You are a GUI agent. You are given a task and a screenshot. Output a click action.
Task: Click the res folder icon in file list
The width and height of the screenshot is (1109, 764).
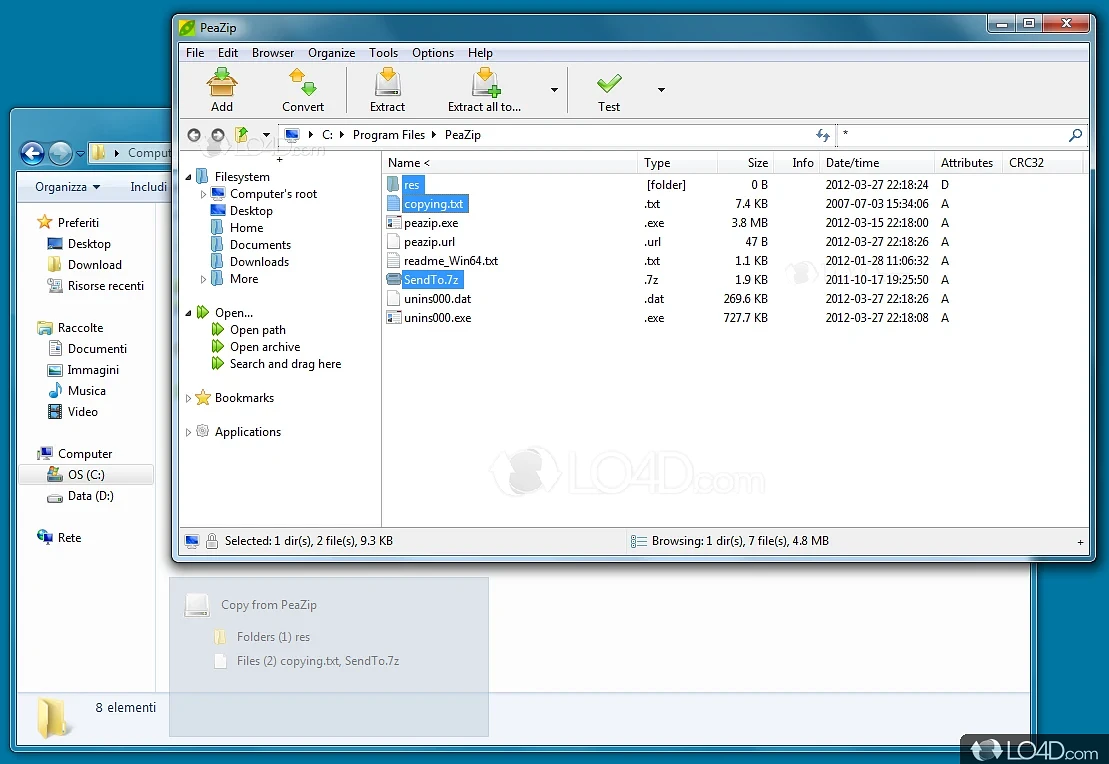tap(394, 185)
